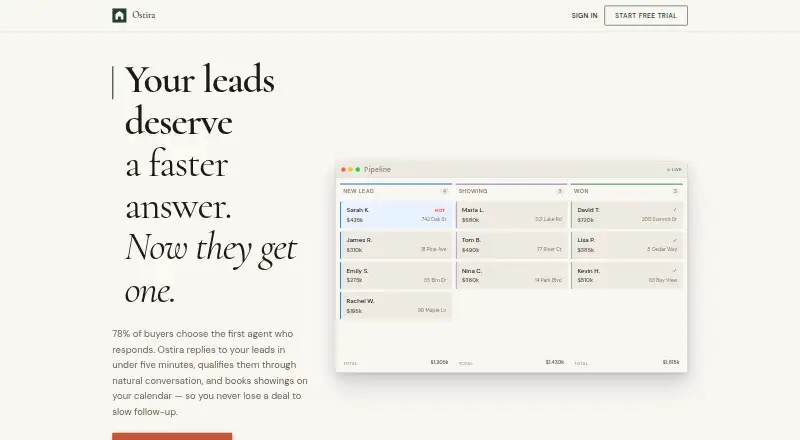Click the $720k price on David T.
This screenshot has width=800, height=440.
[x=586, y=221]
